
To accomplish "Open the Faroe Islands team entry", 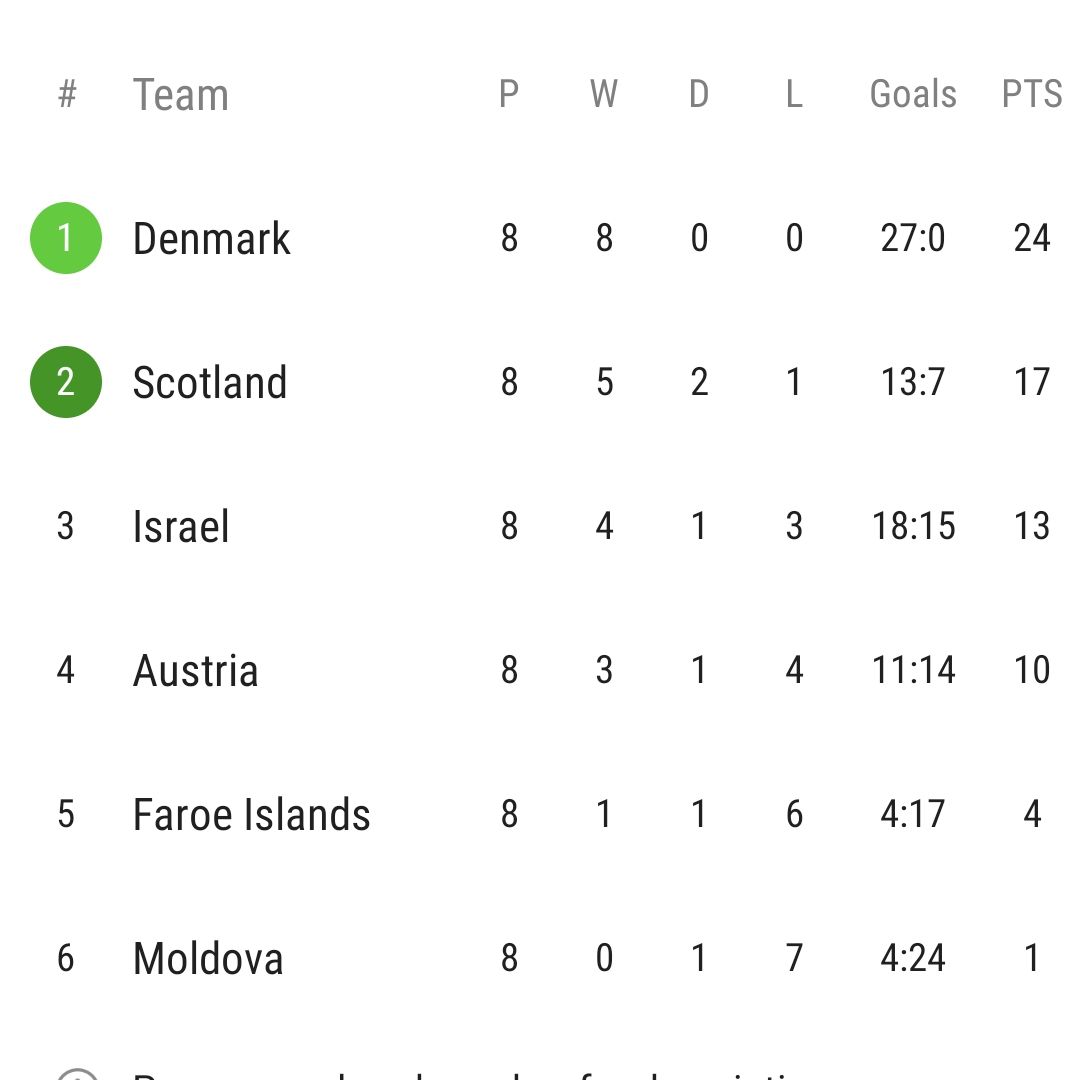I will coord(538,813).
